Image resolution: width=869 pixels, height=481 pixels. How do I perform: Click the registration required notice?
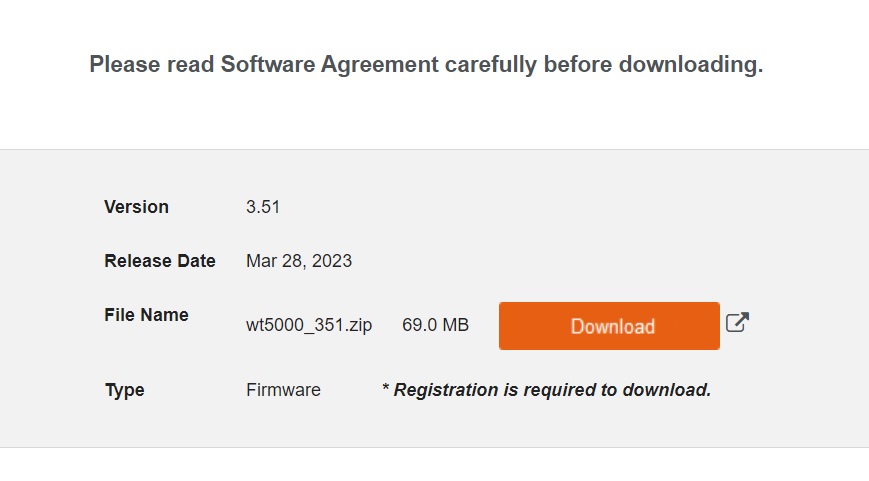(546, 389)
